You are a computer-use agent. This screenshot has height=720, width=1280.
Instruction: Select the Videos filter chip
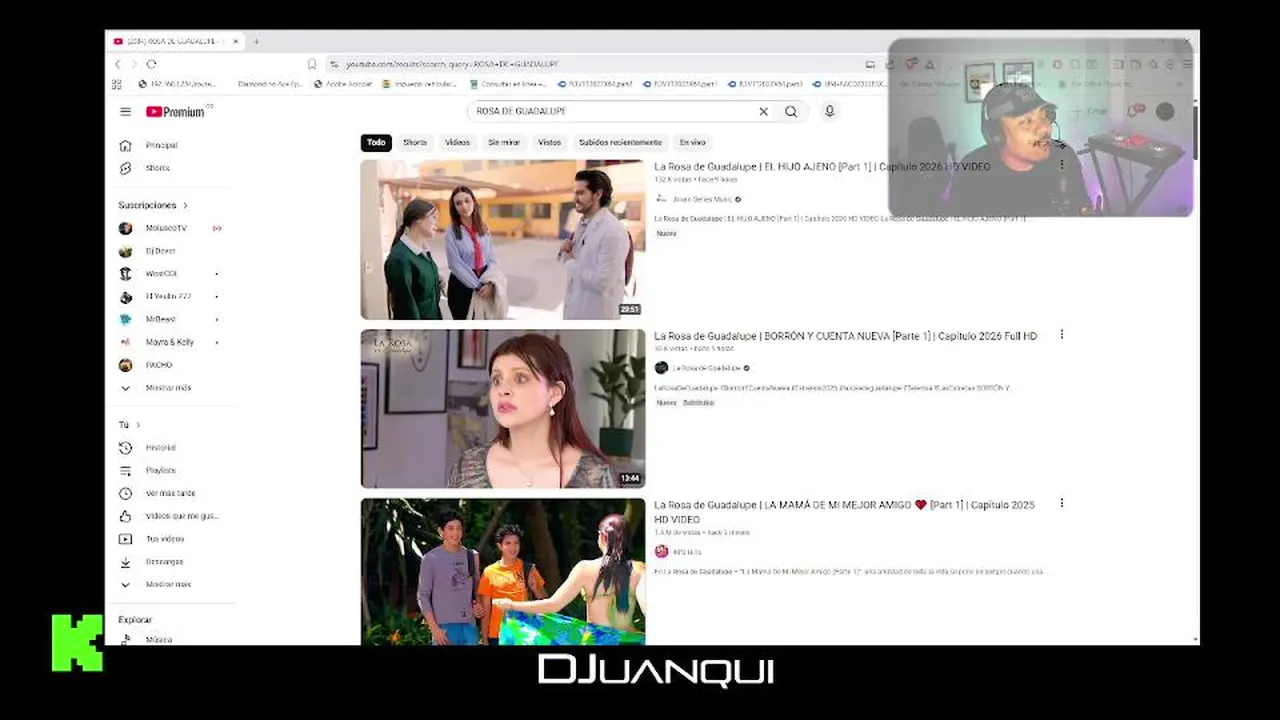458,142
